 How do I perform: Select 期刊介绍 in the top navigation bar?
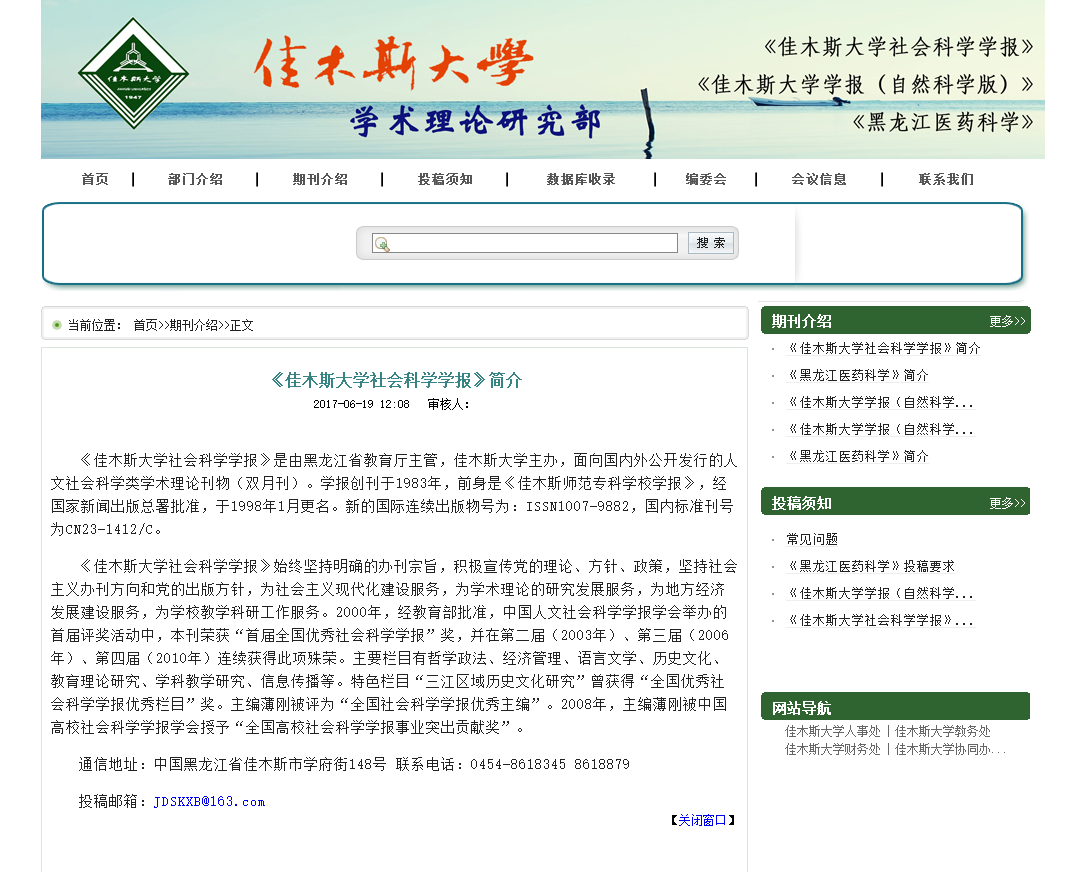click(320, 179)
